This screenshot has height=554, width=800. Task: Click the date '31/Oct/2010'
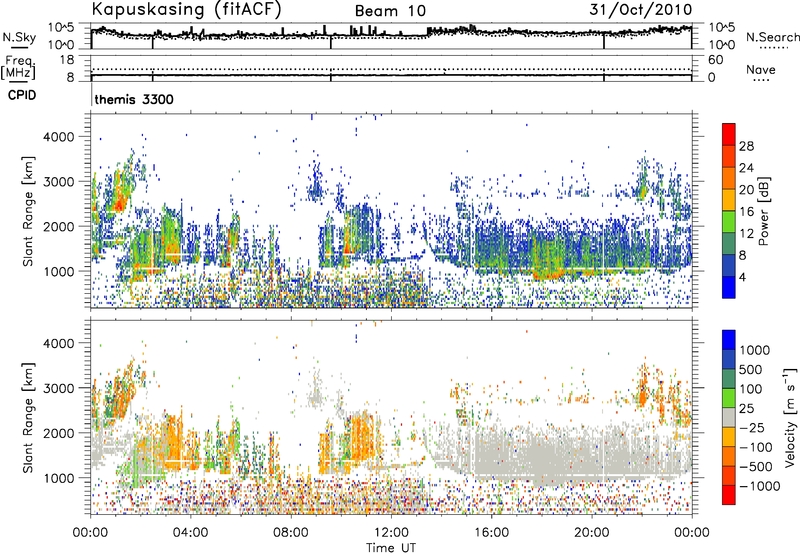pyautogui.click(x=641, y=10)
